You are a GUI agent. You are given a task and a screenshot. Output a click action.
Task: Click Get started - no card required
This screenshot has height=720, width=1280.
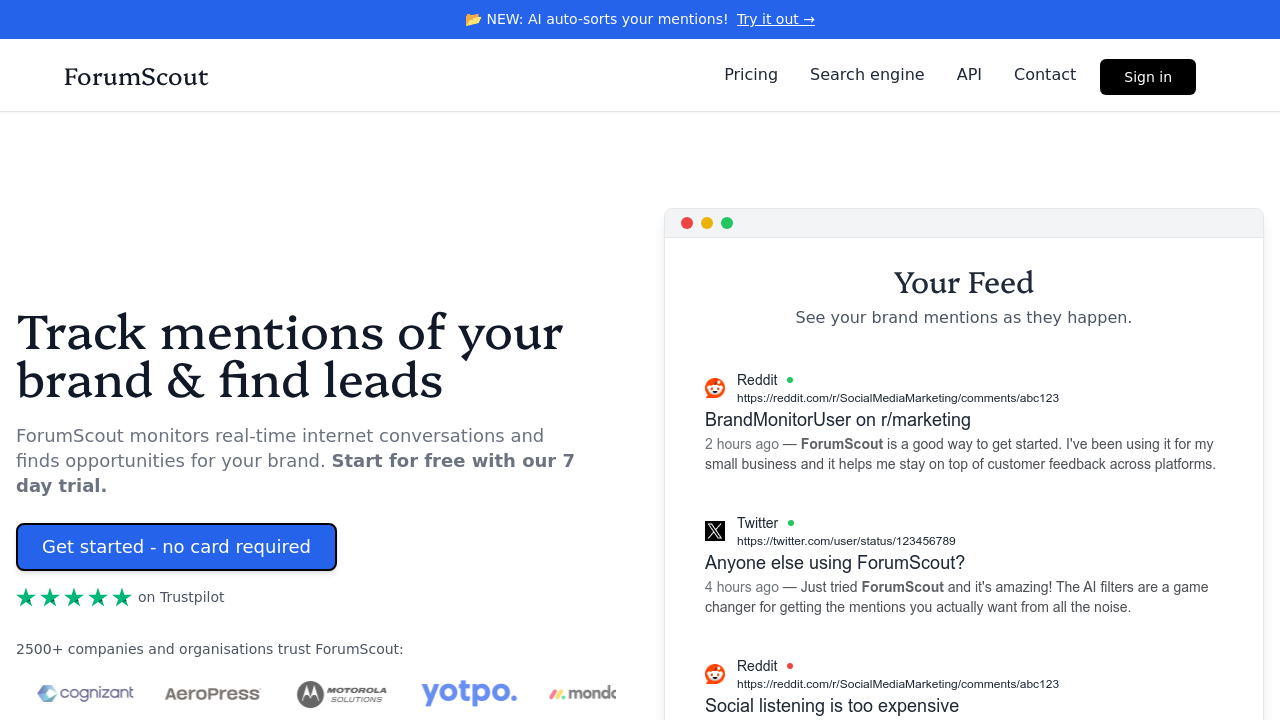(x=176, y=547)
